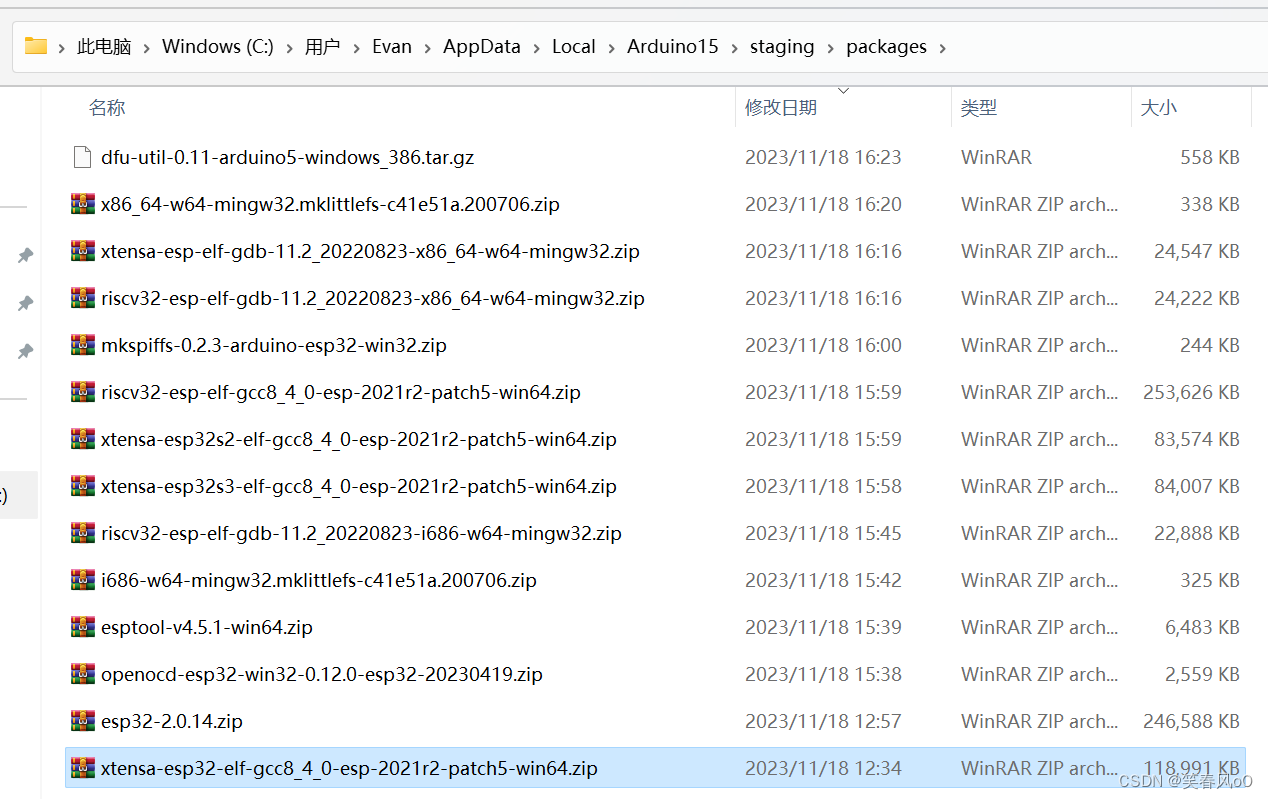Select xtensa-esp32-elf-gcc8_4_0-esp-2021r2-patch5-win64.zip name
Image resolution: width=1268 pixels, height=799 pixels.
click(x=349, y=768)
